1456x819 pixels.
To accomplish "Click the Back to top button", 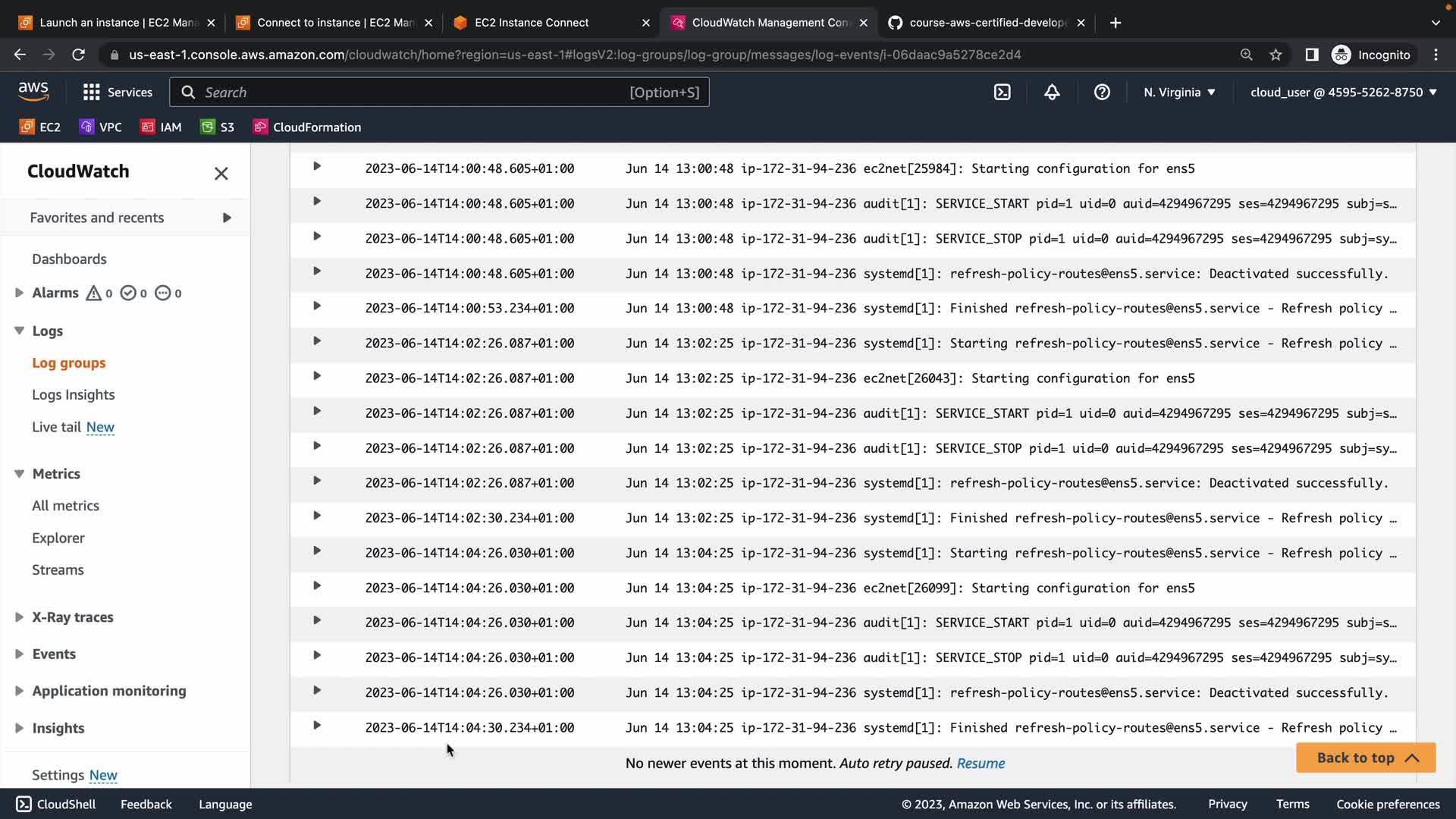I will tap(1365, 758).
